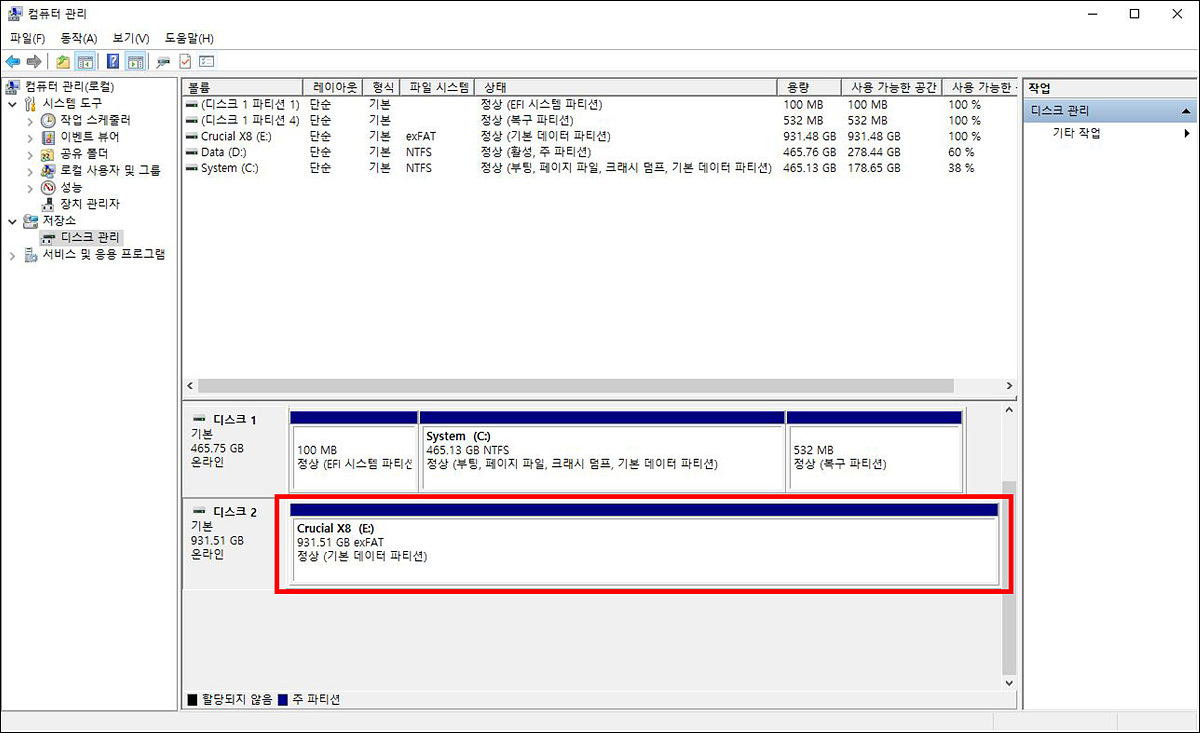Open the 기타 작업 submenu arrow
Image resolution: width=1200 pixels, height=733 pixels.
[x=1187, y=133]
